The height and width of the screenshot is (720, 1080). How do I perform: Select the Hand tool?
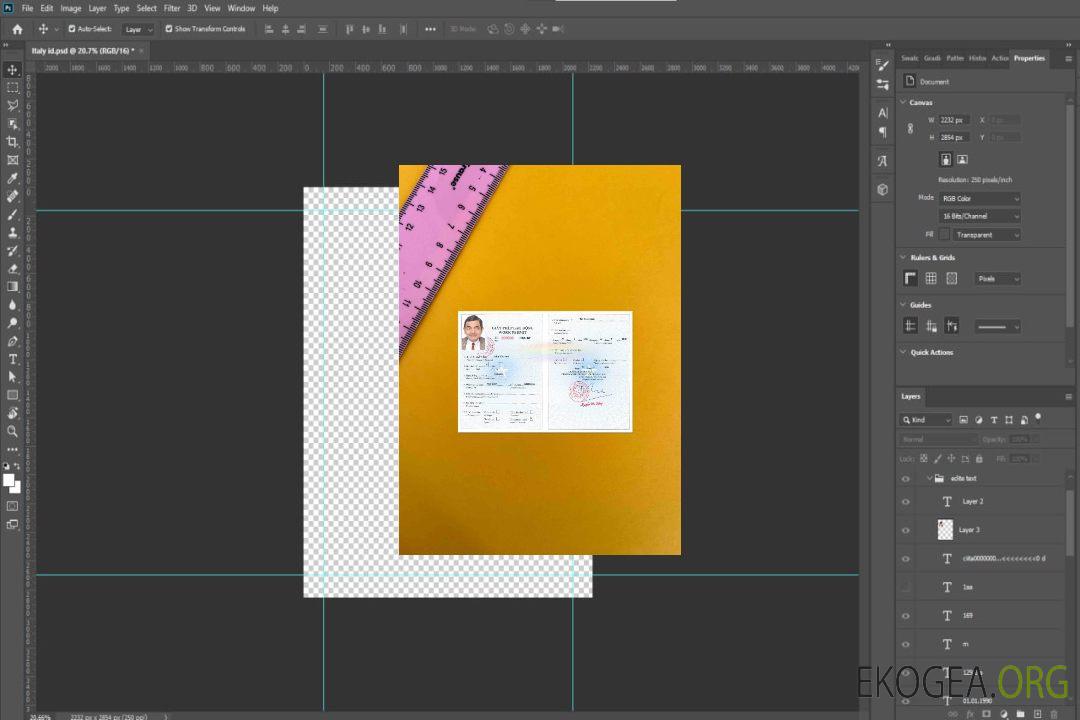pyautogui.click(x=12, y=413)
